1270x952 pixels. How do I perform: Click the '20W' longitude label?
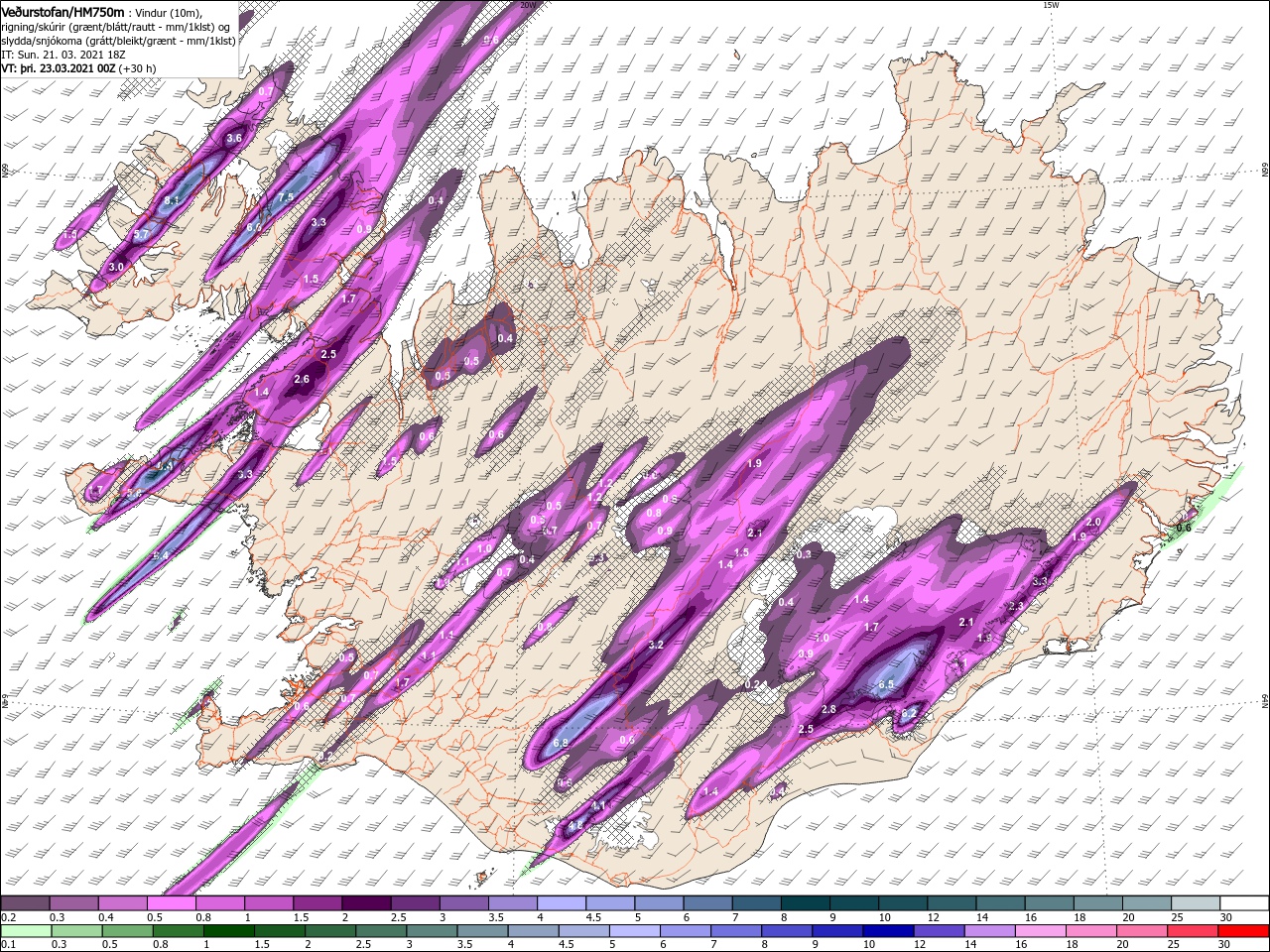click(x=528, y=5)
